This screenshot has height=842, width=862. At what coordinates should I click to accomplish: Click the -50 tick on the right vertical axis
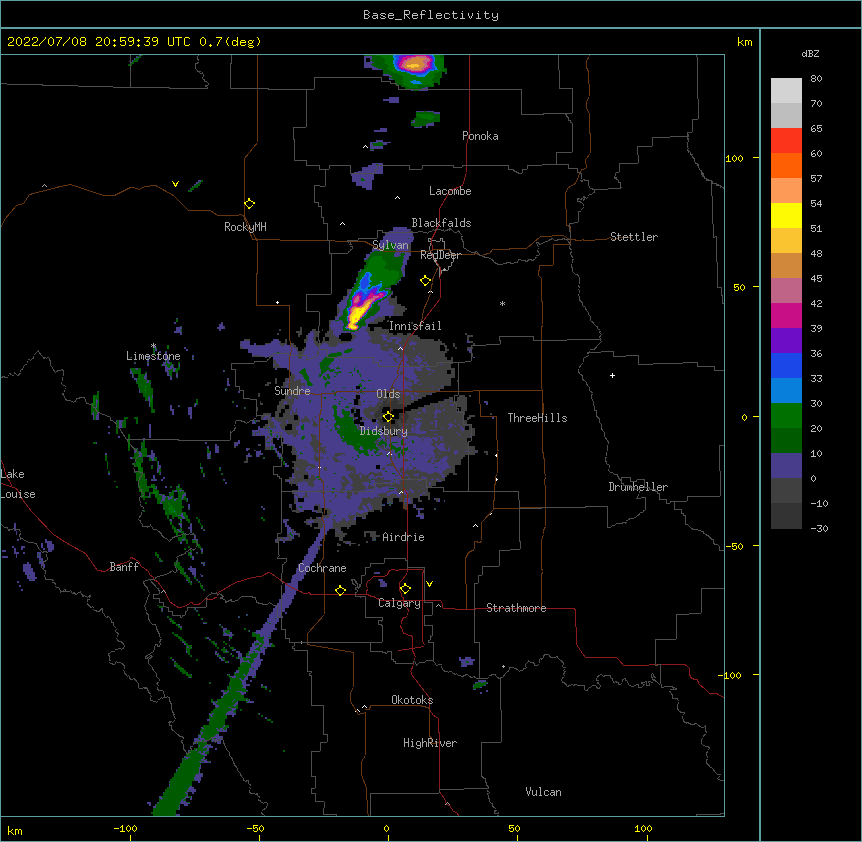coord(734,546)
